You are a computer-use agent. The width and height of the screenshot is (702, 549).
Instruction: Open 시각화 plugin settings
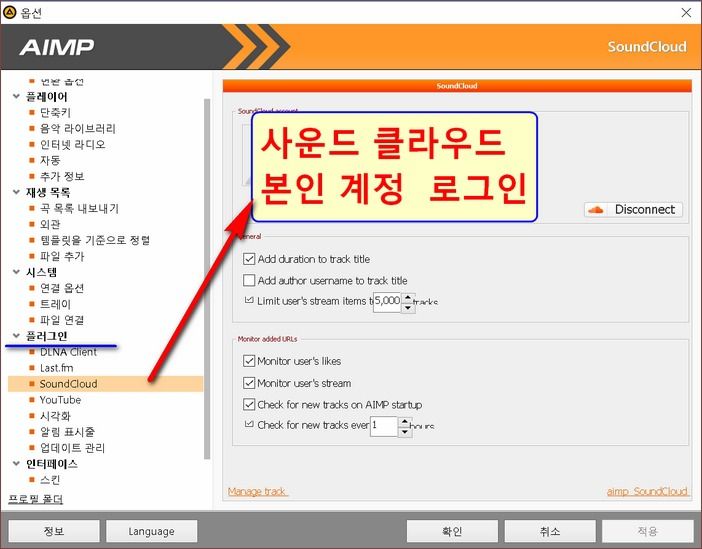tap(55, 416)
